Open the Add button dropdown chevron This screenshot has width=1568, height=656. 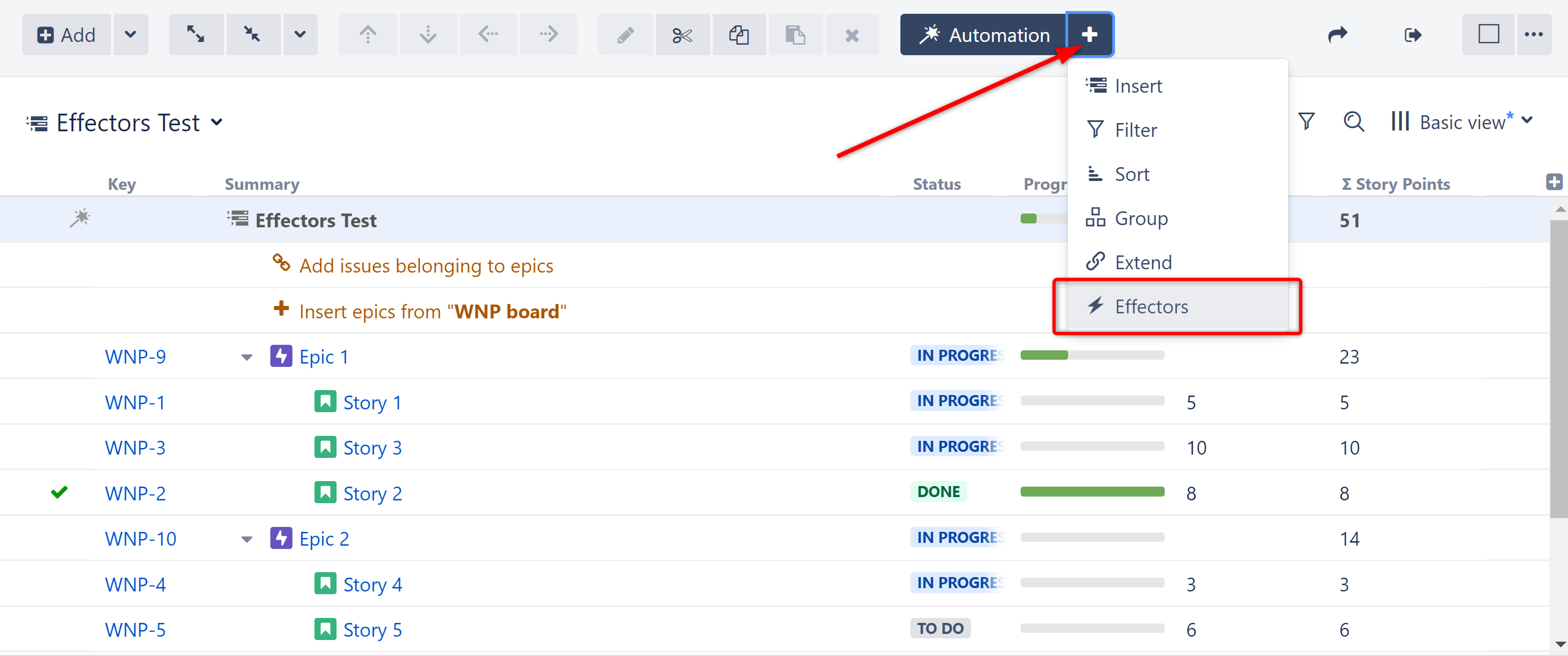[x=130, y=35]
